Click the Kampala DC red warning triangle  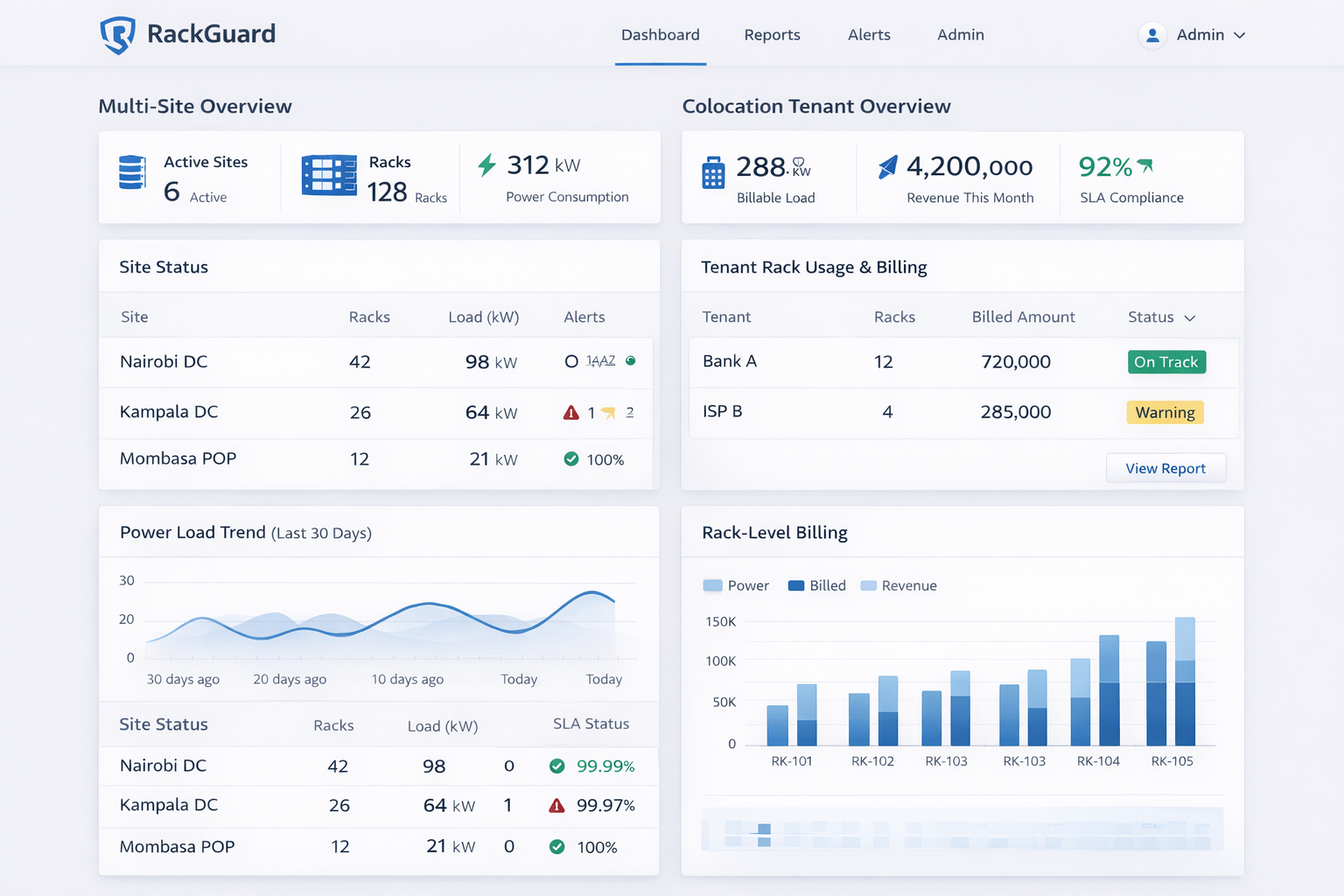[x=571, y=412]
